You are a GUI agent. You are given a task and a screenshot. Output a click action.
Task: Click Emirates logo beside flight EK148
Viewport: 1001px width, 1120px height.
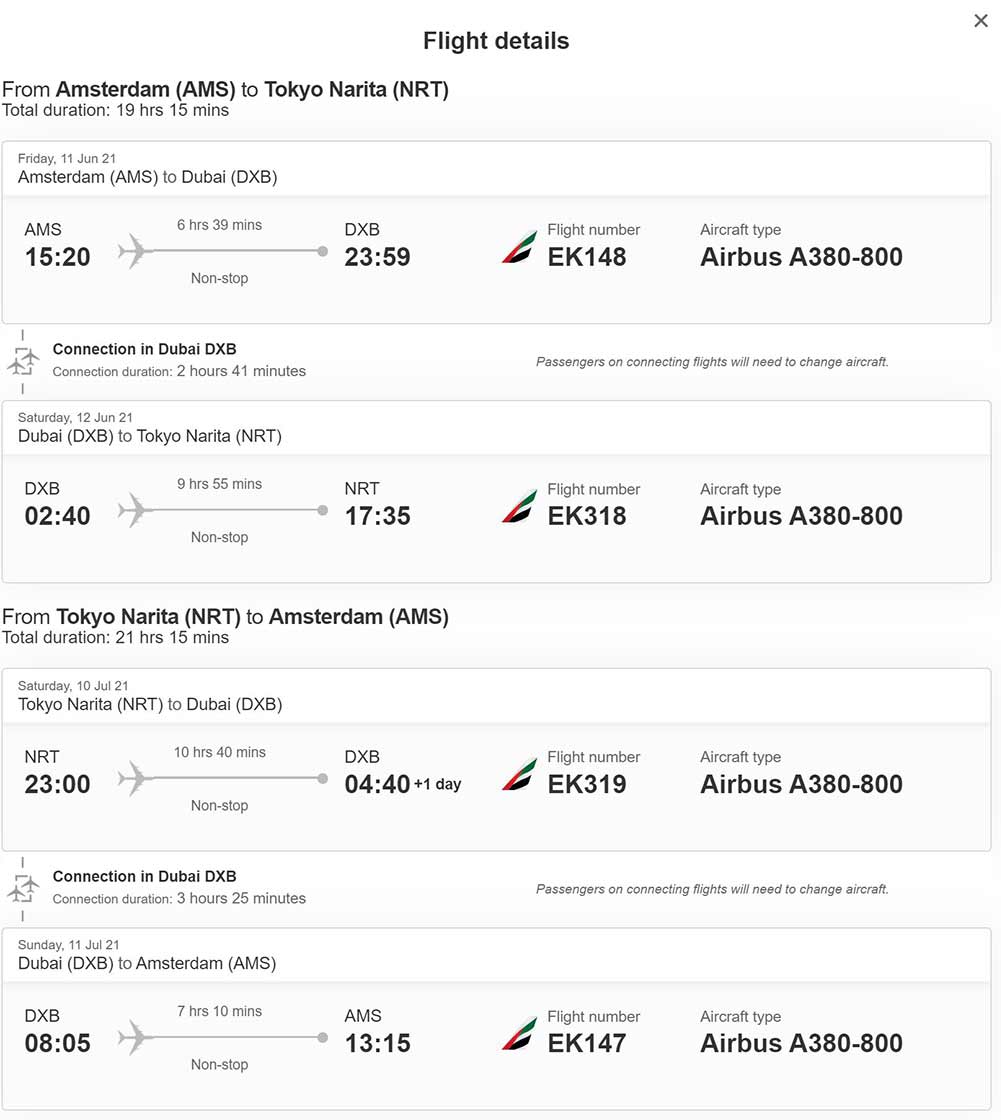519,247
